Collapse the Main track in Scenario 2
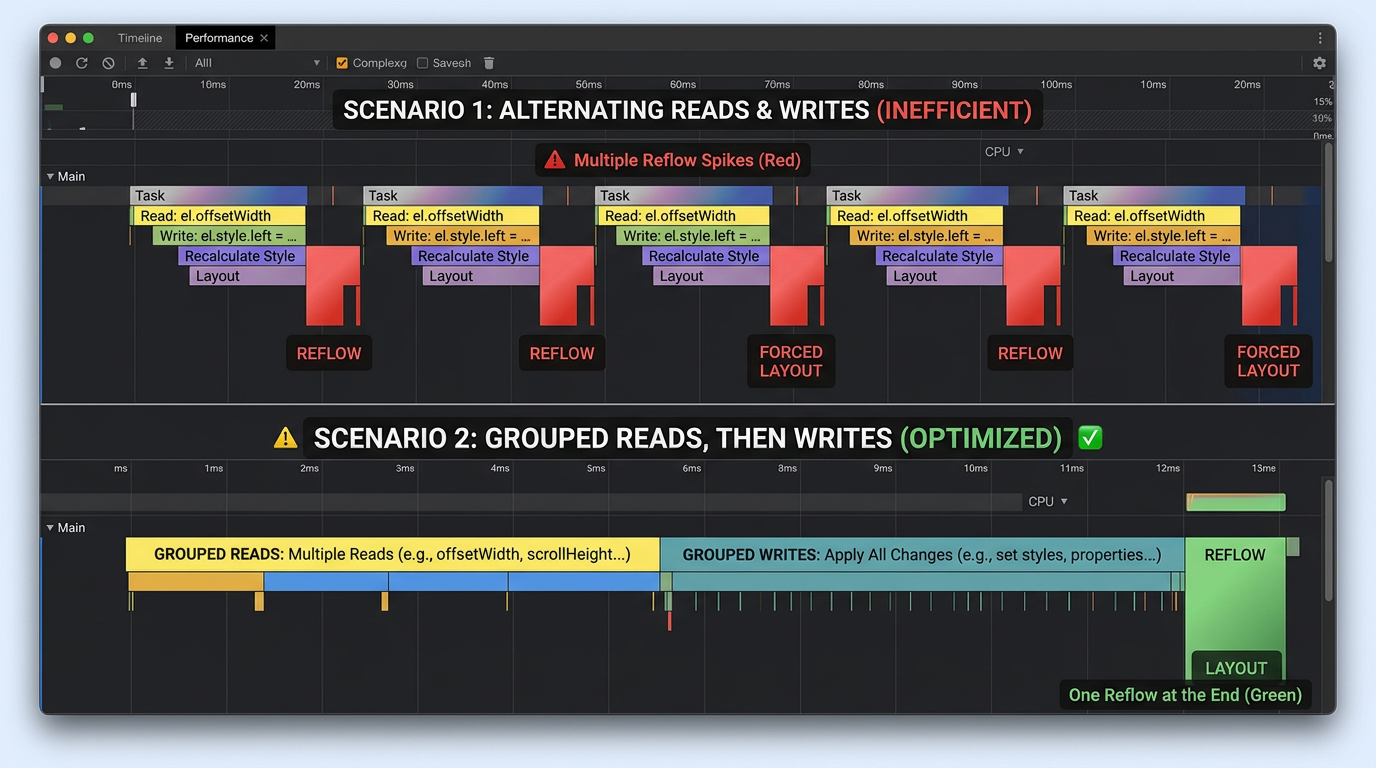 (x=51, y=528)
